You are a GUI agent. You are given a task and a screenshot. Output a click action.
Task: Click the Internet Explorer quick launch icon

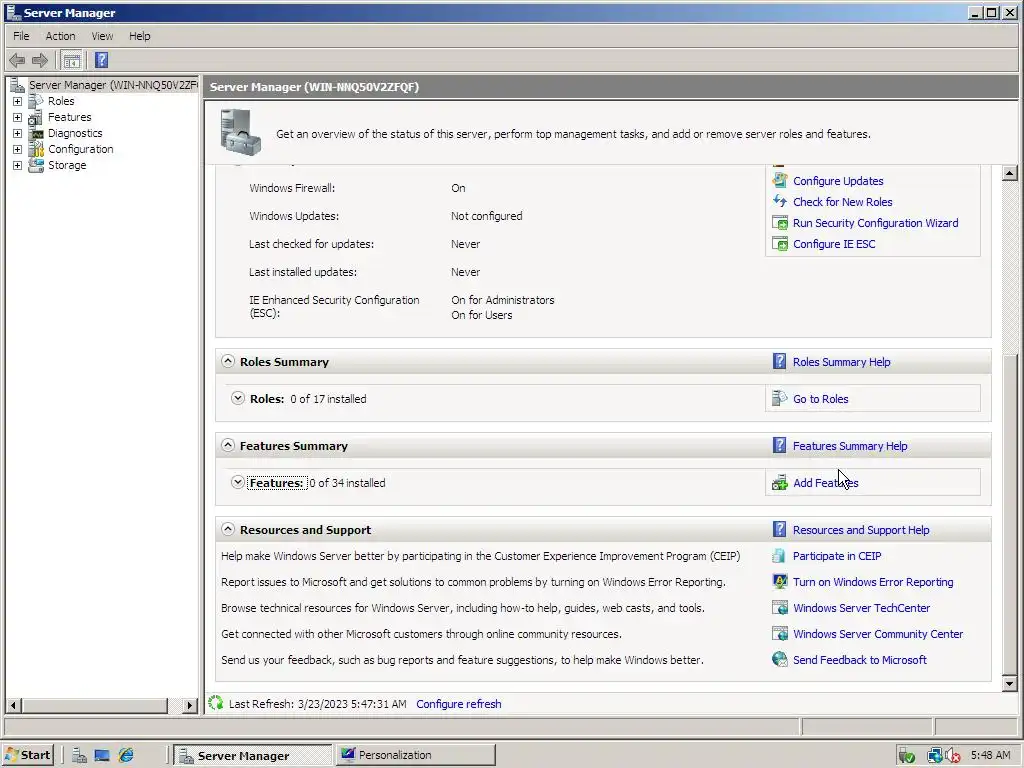click(x=126, y=756)
